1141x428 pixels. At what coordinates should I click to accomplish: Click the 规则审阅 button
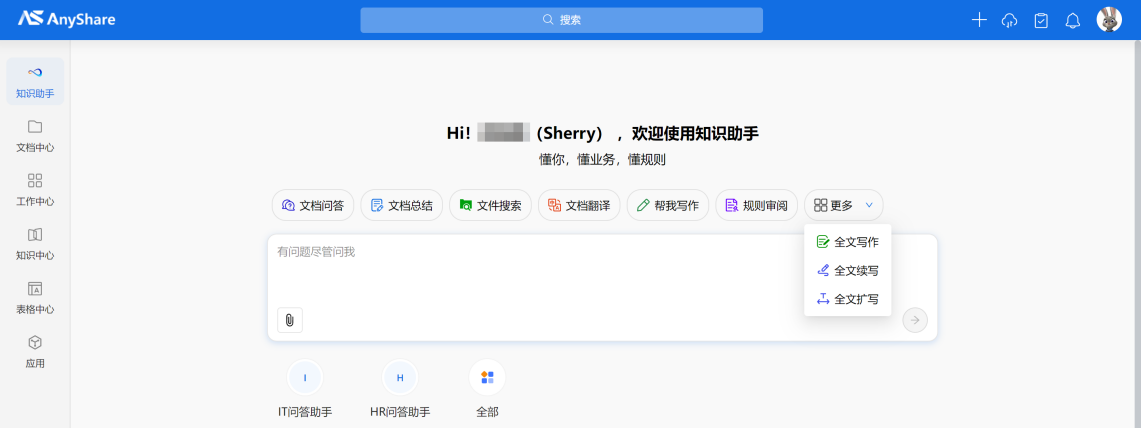[756, 206]
